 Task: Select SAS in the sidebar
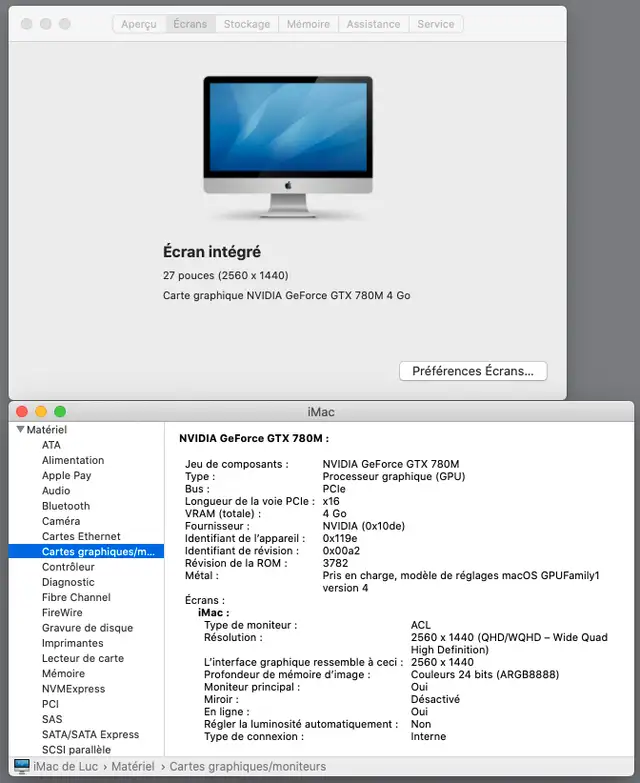(x=52, y=719)
